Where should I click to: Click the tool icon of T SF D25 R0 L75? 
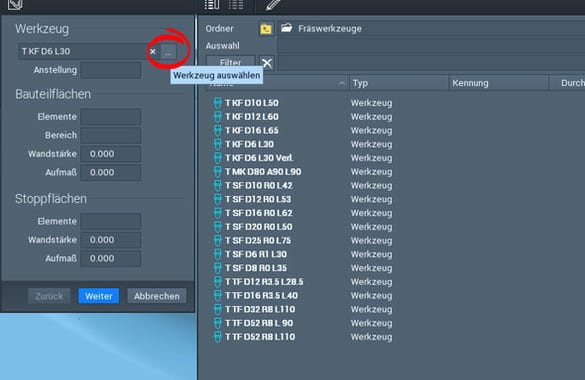click(x=218, y=241)
